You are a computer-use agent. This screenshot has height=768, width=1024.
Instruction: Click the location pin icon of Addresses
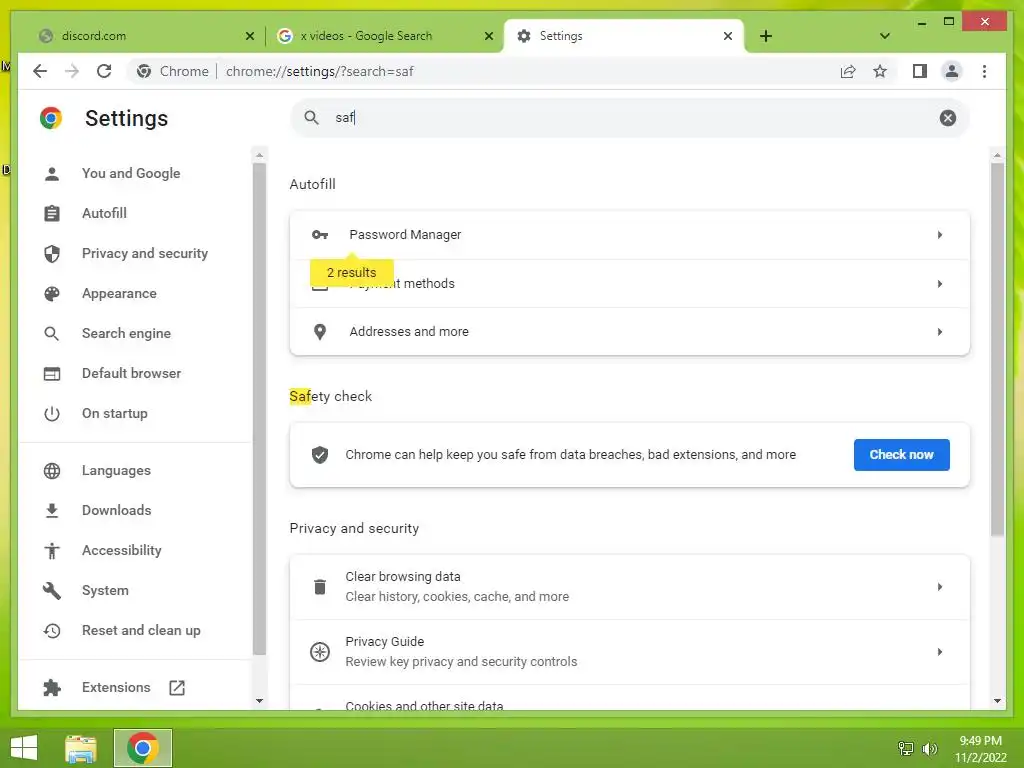coord(320,332)
